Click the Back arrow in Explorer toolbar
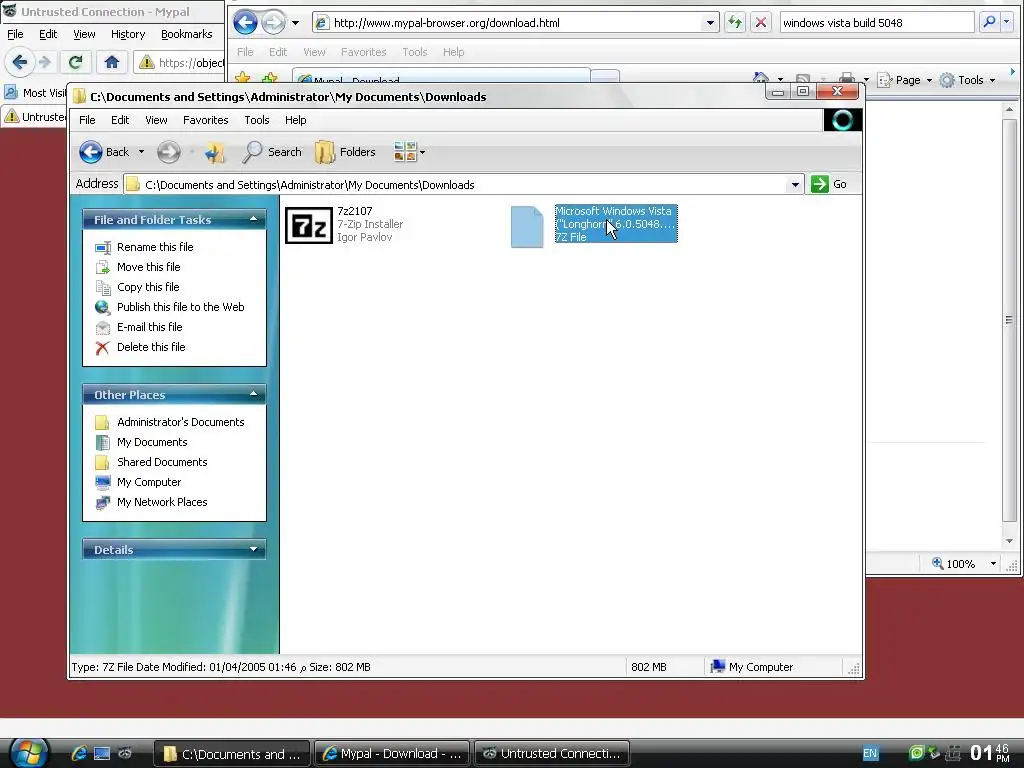The height and width of the screenshot is (768, 1024). click(x=91, y=152)
